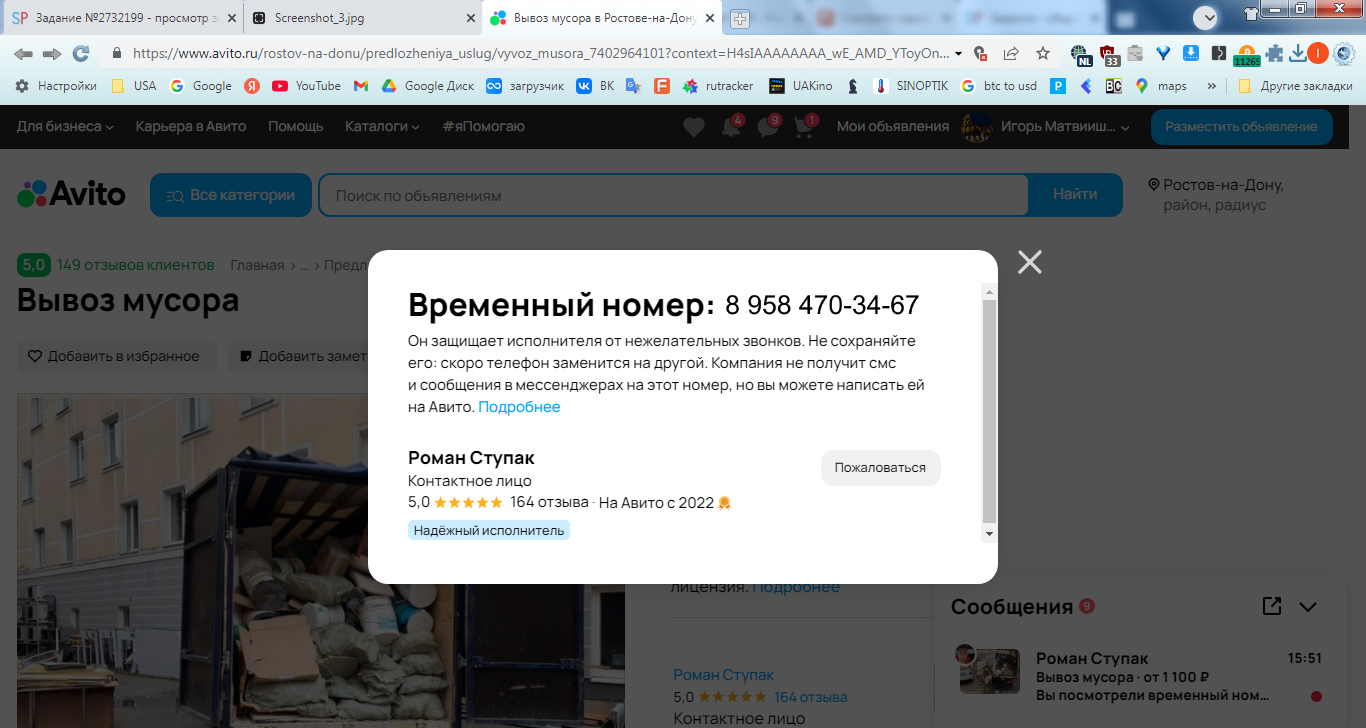Click the popup's vertical scrollbar thumb
This screenshot has width=1366, height=728.
990,411
